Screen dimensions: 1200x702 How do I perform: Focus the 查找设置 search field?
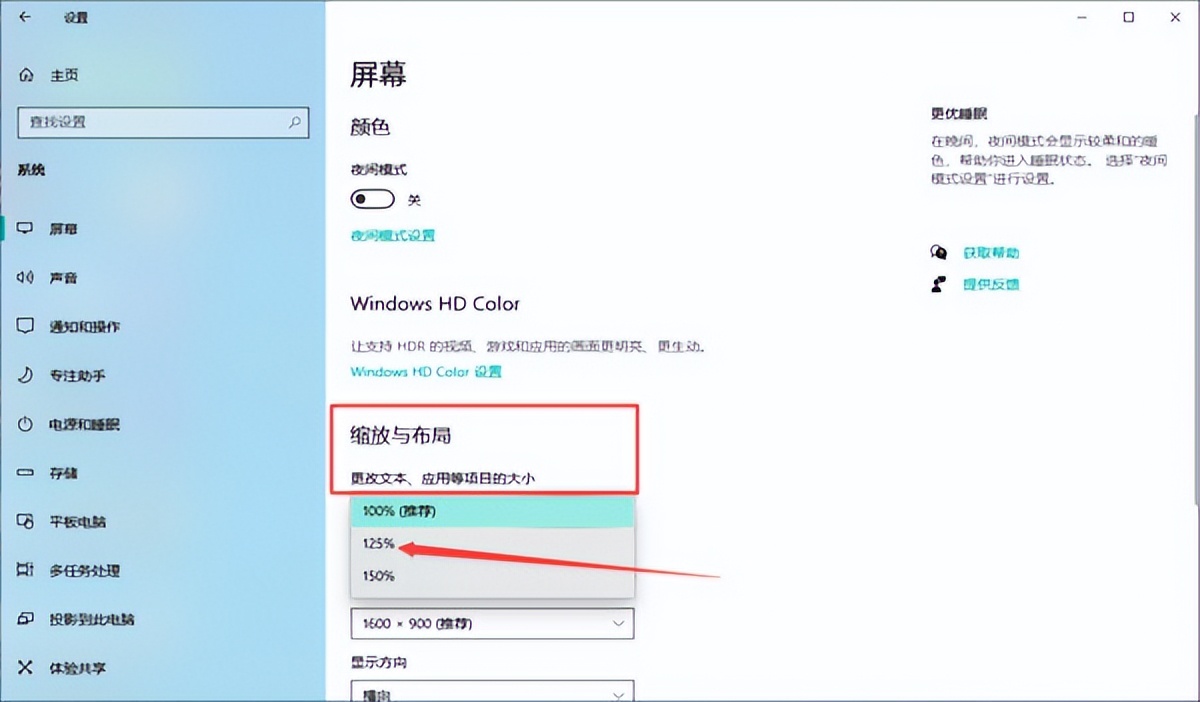164,122
